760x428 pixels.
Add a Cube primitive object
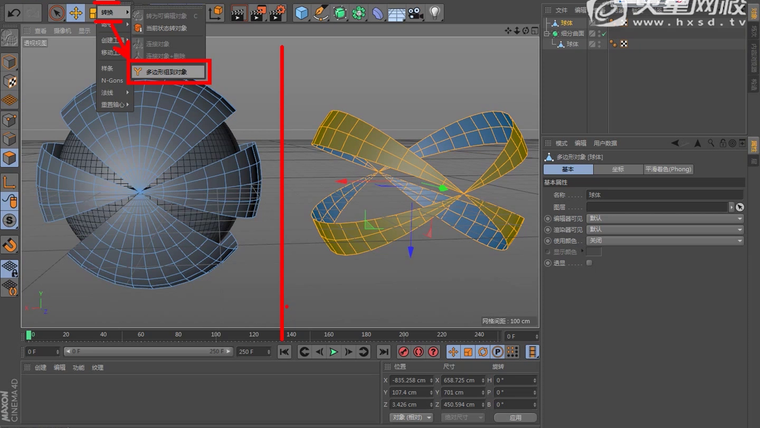tap(302, 13)
